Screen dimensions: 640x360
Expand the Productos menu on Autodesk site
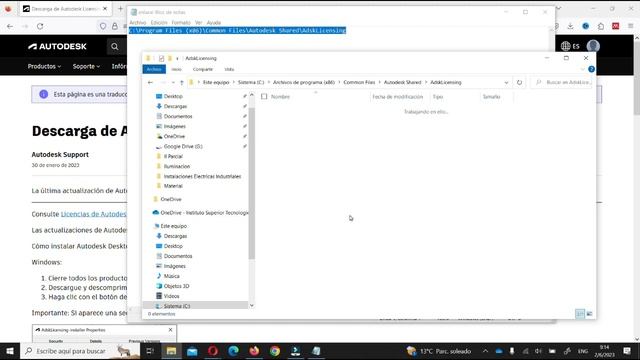tap(44, 66)
